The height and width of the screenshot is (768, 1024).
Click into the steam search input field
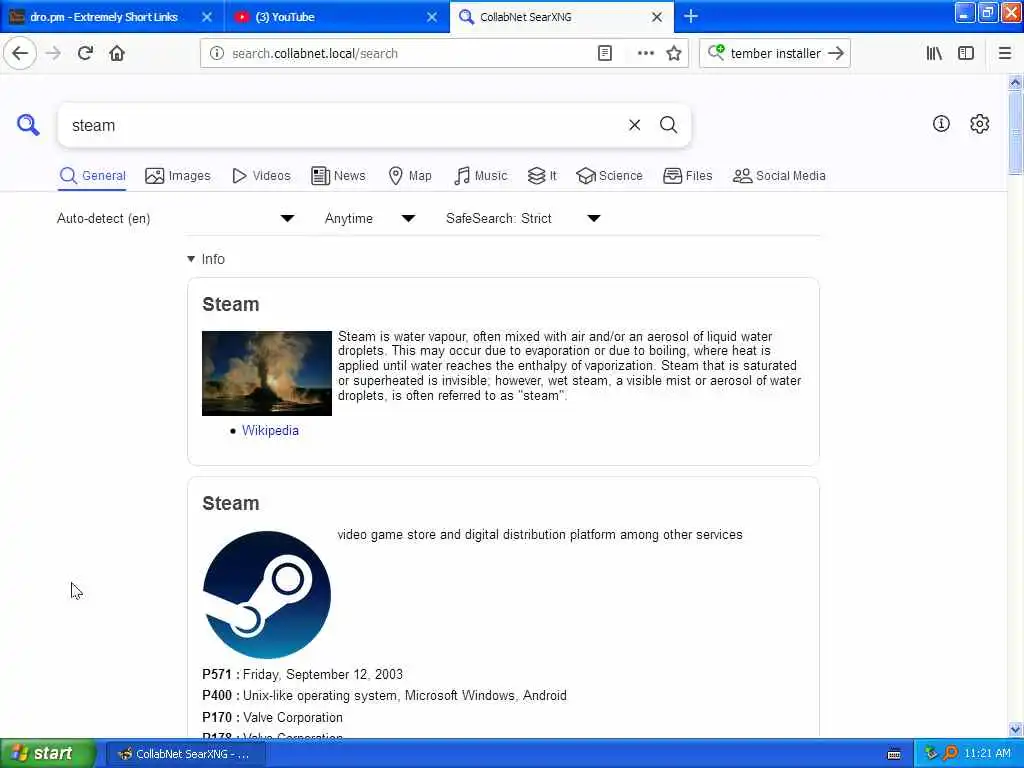(x=346, y=125)
